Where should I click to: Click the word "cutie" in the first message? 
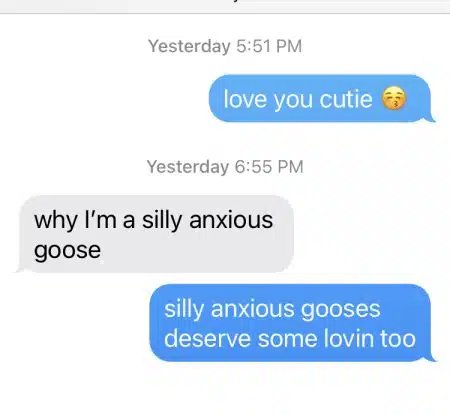click(346, 99)
